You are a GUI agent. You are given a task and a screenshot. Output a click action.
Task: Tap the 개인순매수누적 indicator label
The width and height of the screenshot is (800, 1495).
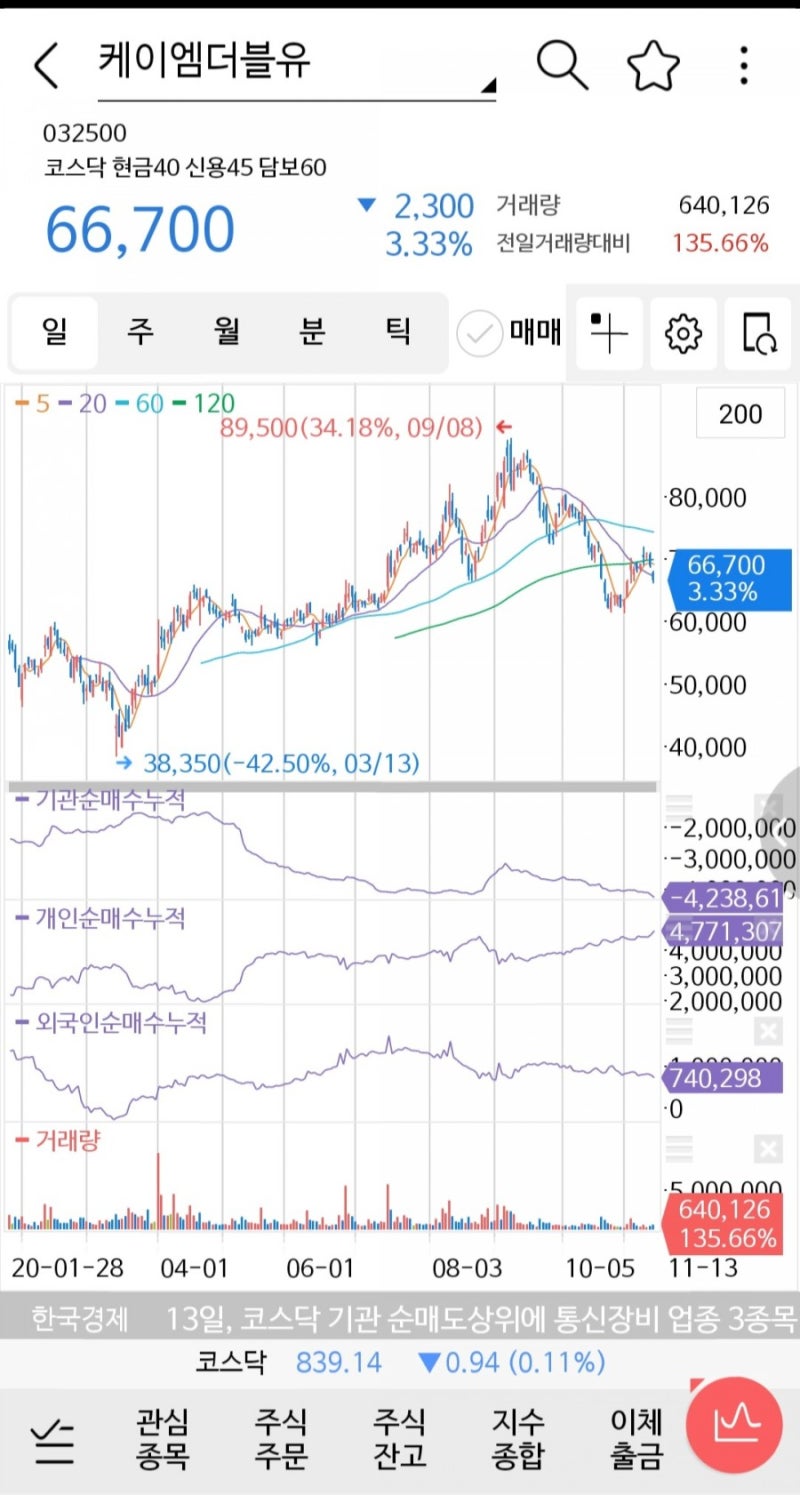click(x=100, y=917)
